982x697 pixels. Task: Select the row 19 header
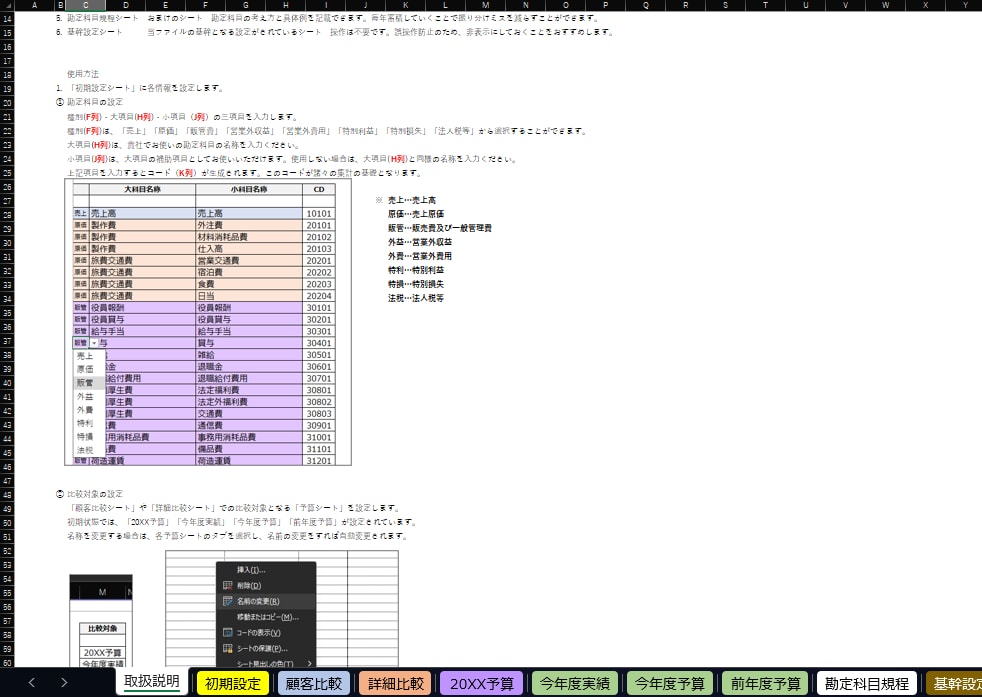[7, 88]
